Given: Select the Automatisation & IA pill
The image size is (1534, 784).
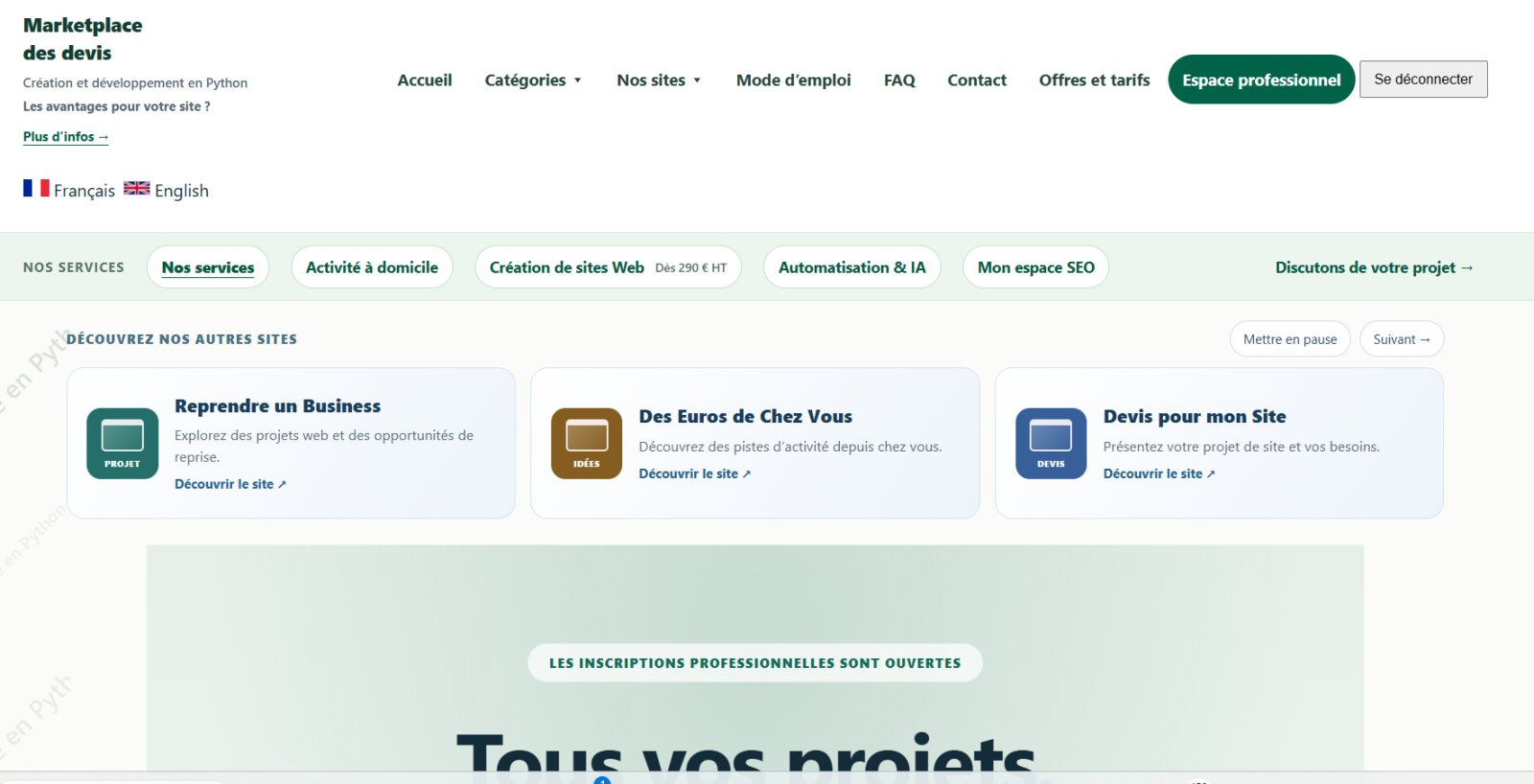Looking at the screenshot, I should pos(852,267).
